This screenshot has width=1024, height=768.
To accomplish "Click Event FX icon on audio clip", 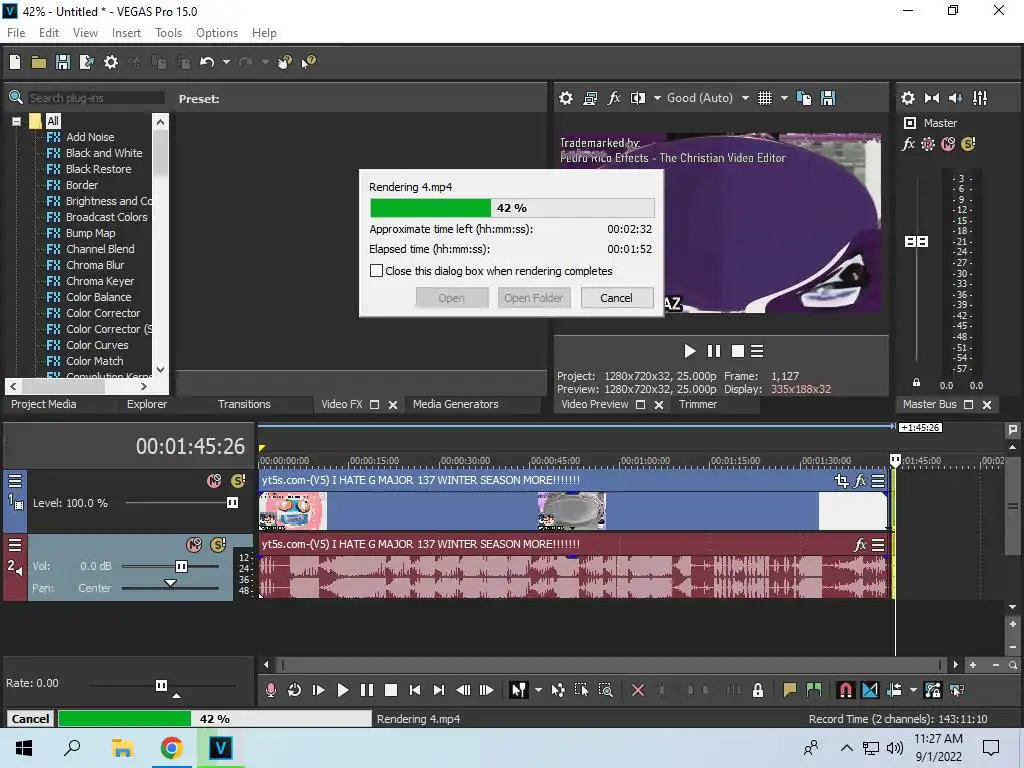I will point(861,545).
